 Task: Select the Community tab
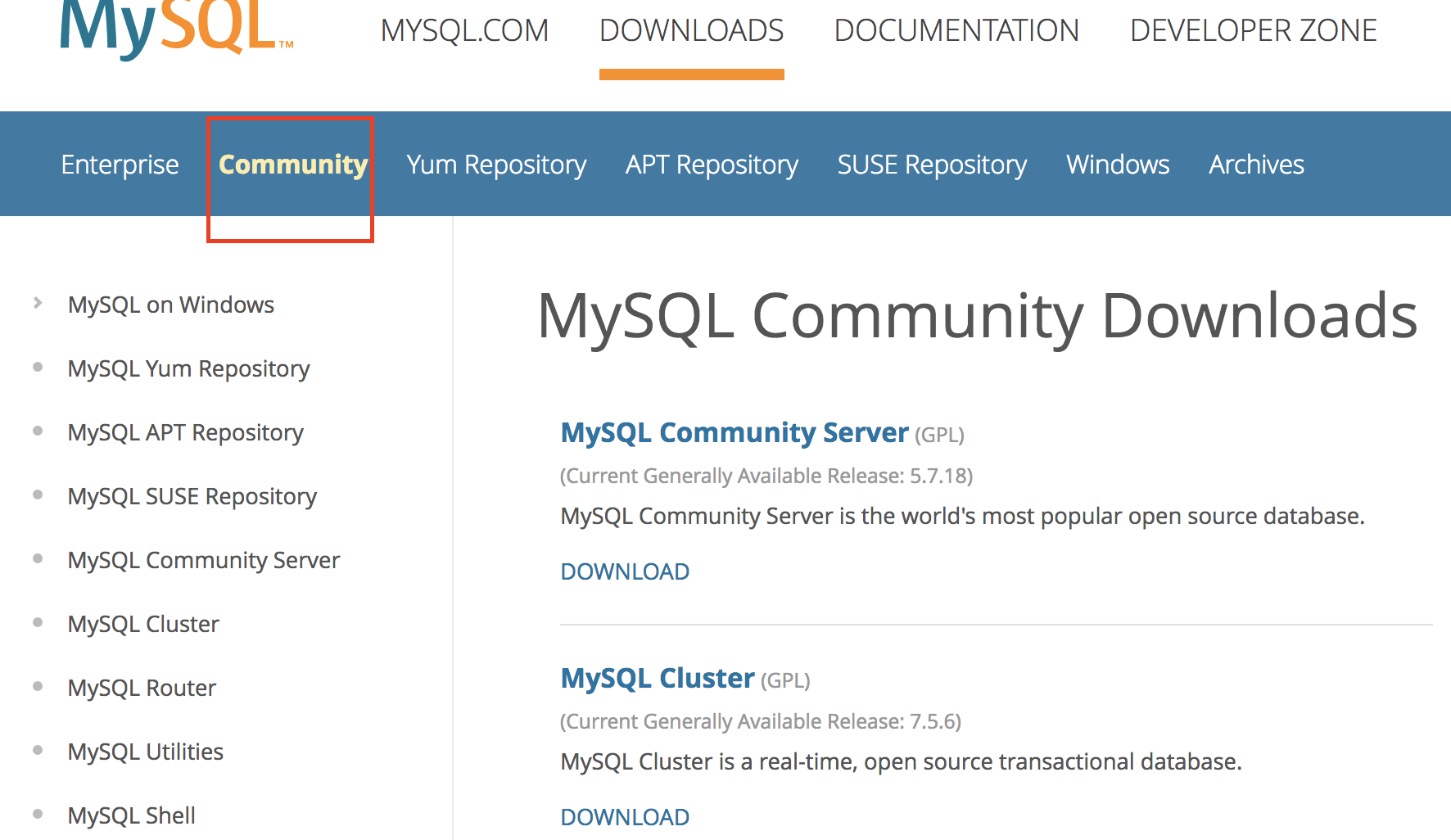(293, 165)
